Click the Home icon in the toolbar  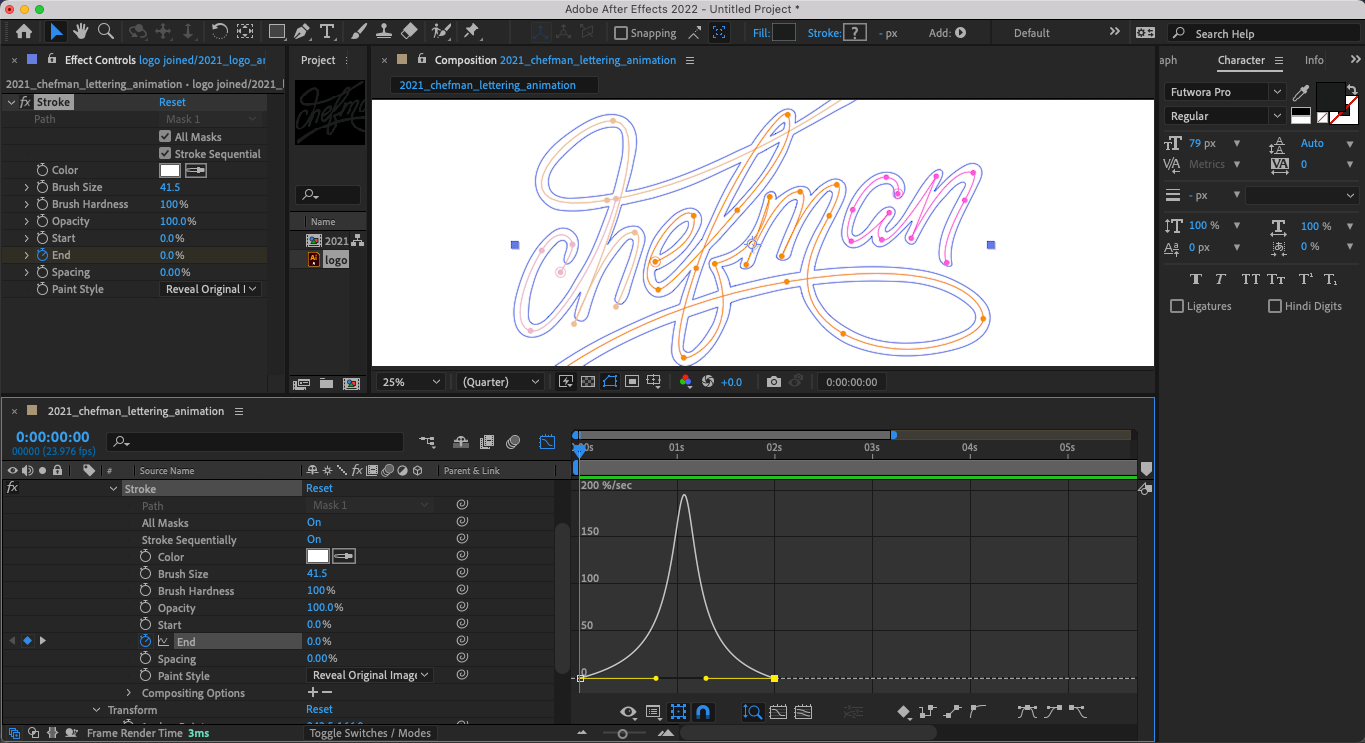pyautogui.click(x=24, y=32)
